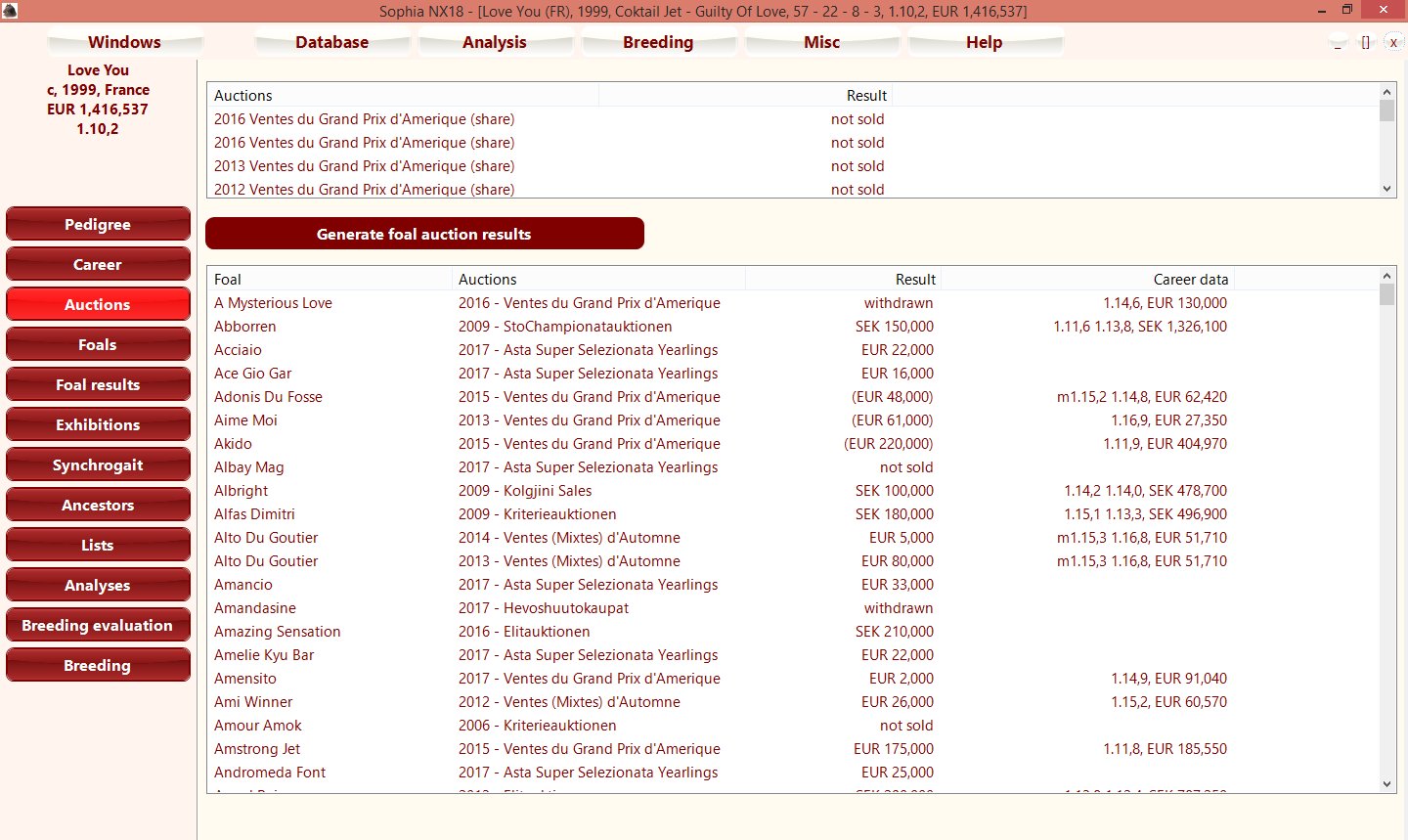Click the app icon in title bar

[x=9, y=11]
